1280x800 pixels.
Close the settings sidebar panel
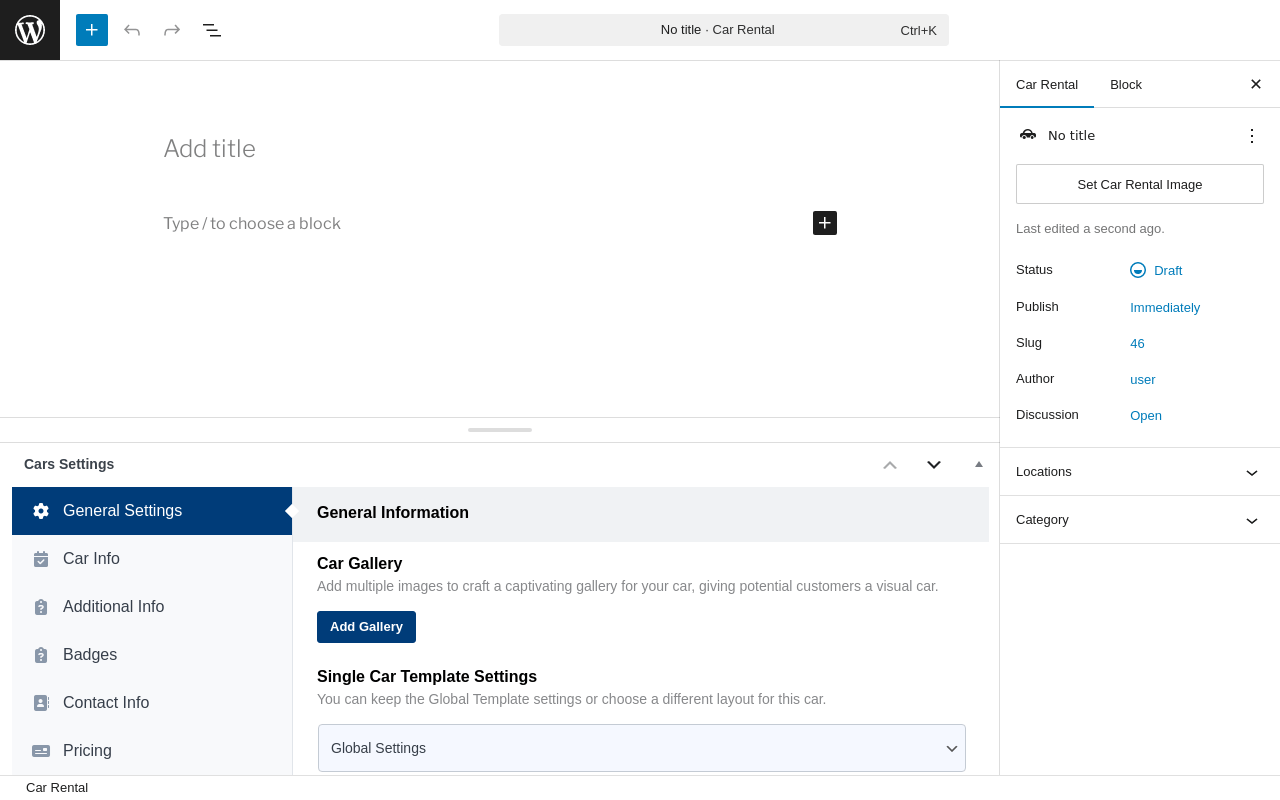pos(1256,84)
